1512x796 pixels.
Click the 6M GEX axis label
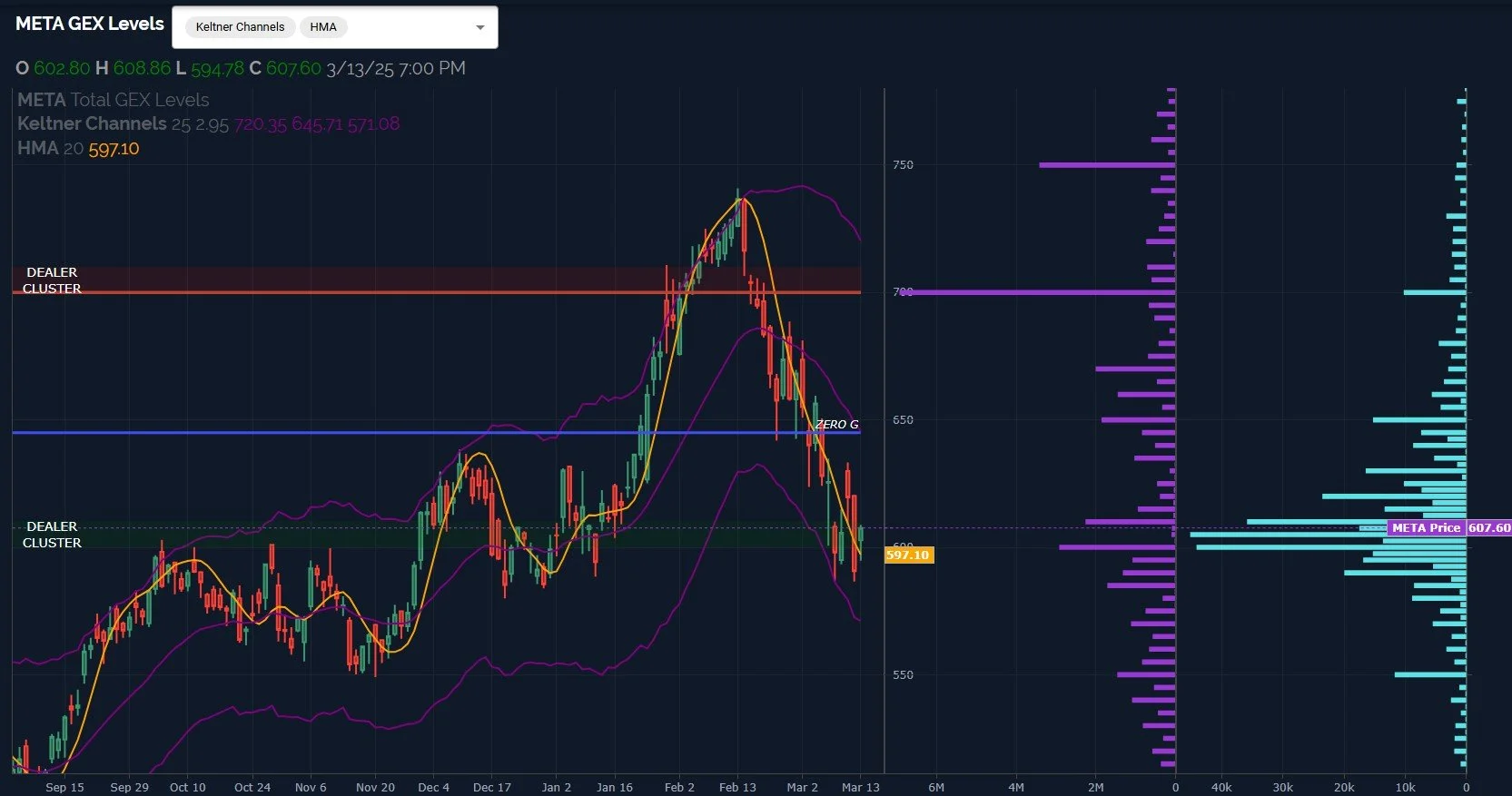click(x=936, y=787)
